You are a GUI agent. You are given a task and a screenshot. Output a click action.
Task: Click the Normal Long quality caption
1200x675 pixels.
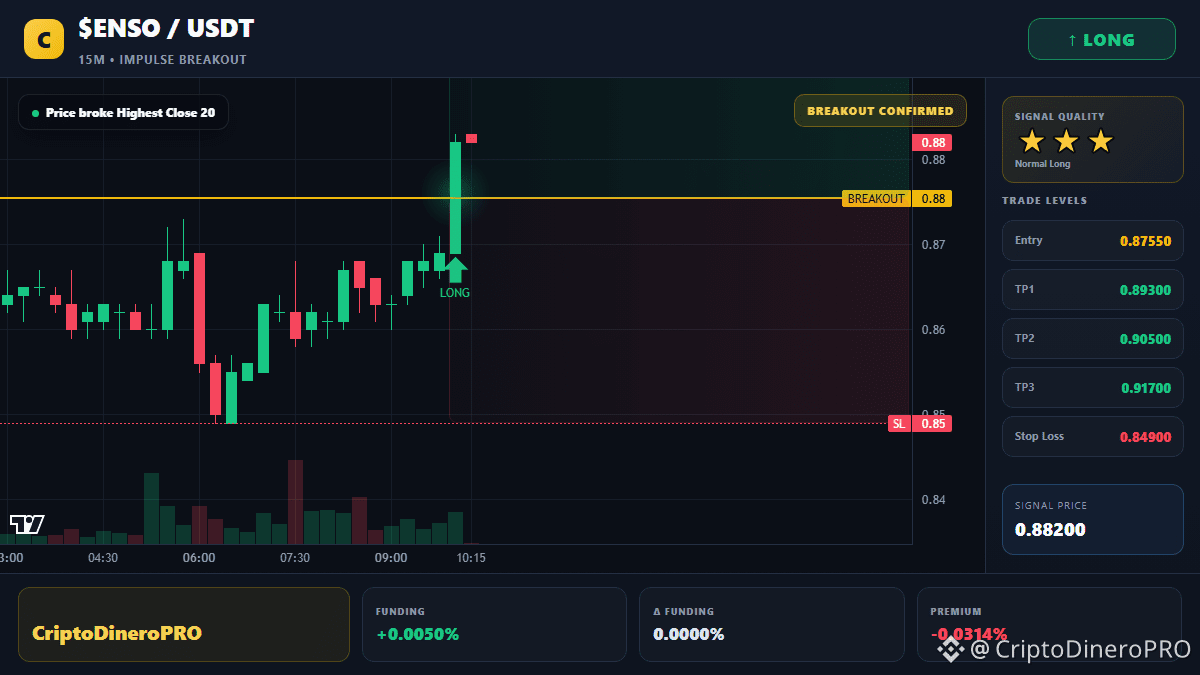1042,164
